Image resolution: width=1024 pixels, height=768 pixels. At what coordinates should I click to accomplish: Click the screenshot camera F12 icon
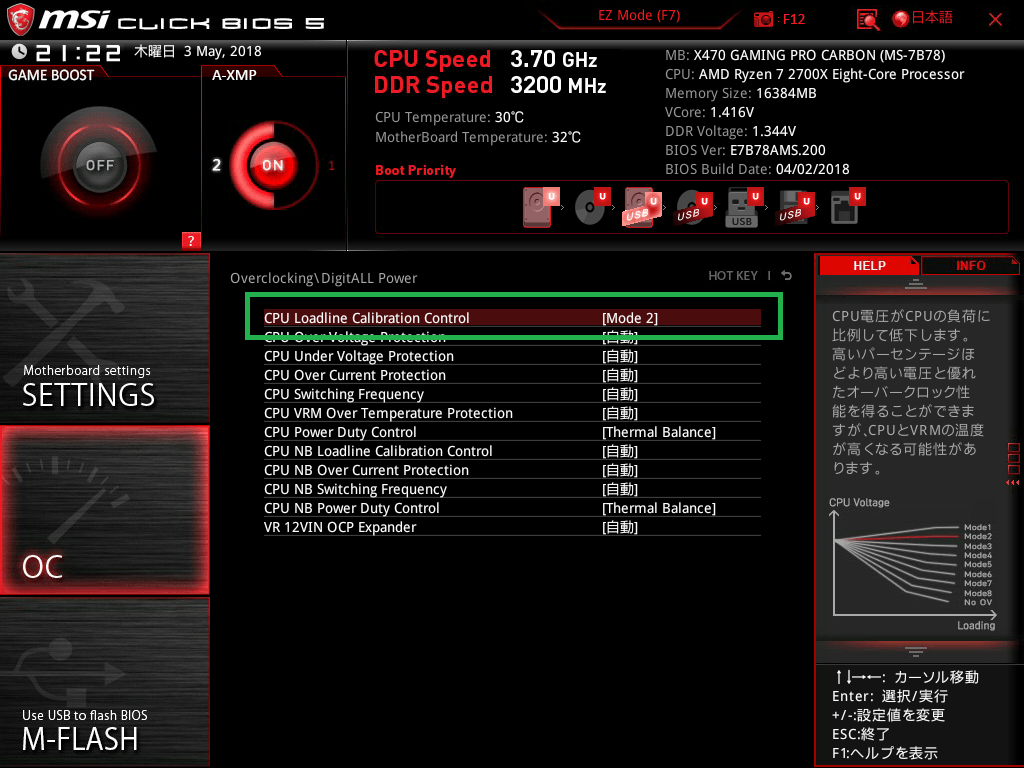pyautogui.click(x=763, y=19)
